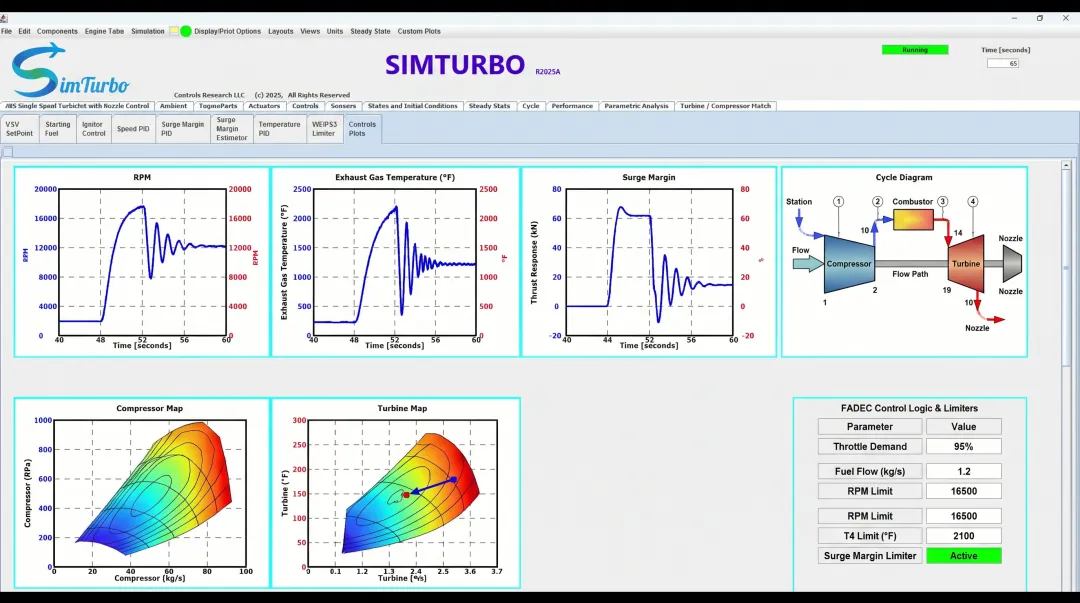This screenshot has width=1080, height=603.
Task: Select the Ignitor Control sub-tab
Action: coord(94,129)
